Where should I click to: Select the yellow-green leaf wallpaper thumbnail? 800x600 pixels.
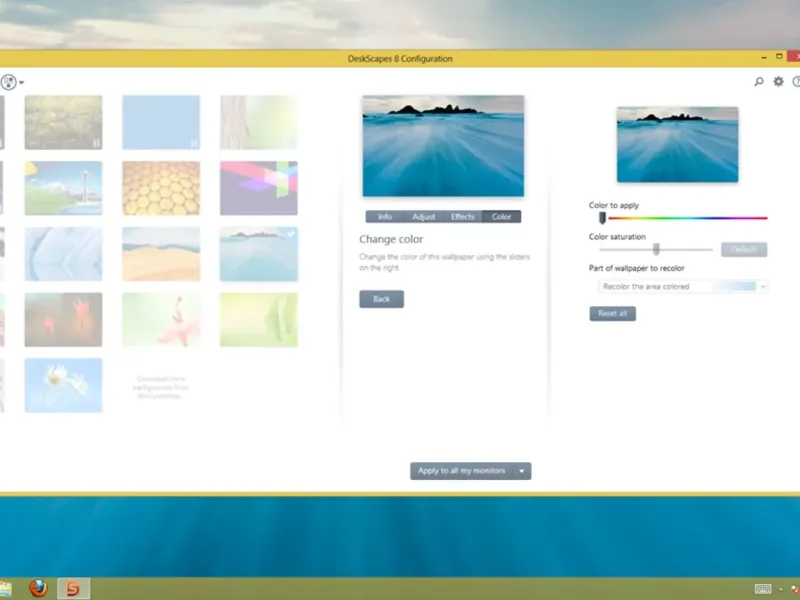259,320
